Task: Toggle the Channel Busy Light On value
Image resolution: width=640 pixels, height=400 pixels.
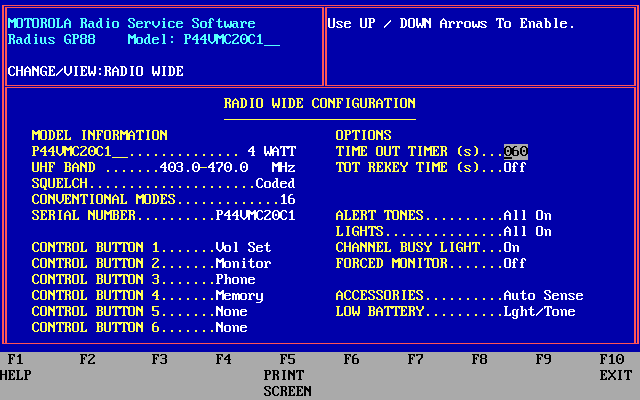Action: tap(511, 247)
